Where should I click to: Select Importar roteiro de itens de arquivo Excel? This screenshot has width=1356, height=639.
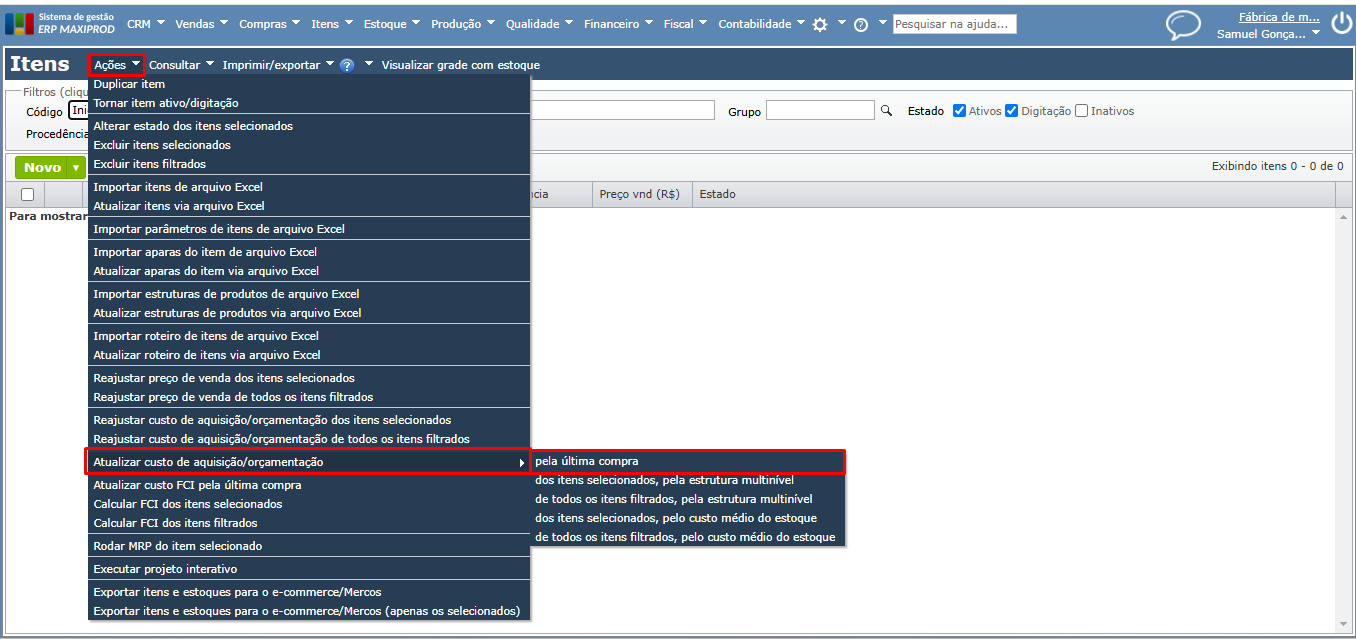pos(309,336)
